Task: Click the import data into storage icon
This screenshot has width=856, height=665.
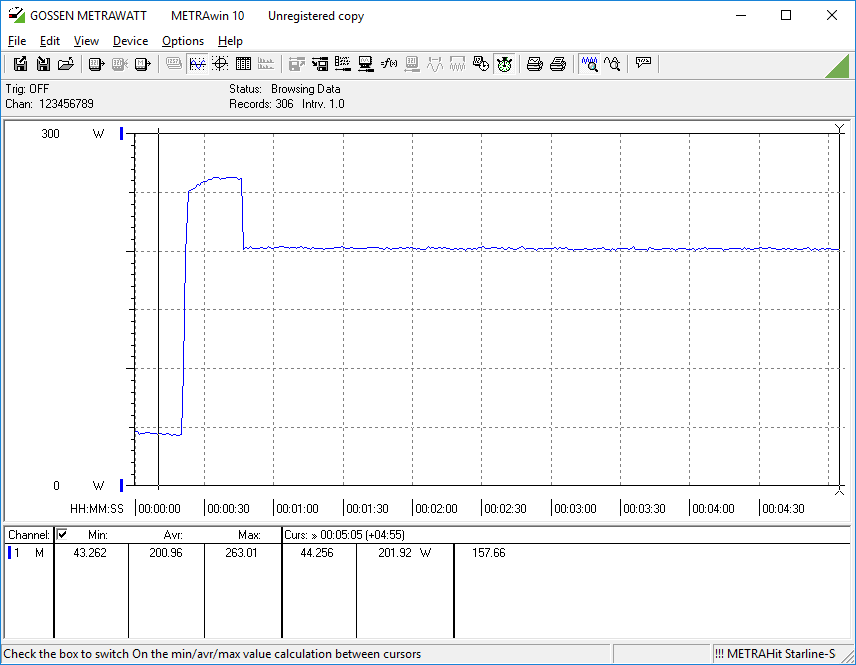Action: pyautogui.click(x=320, y=64)
